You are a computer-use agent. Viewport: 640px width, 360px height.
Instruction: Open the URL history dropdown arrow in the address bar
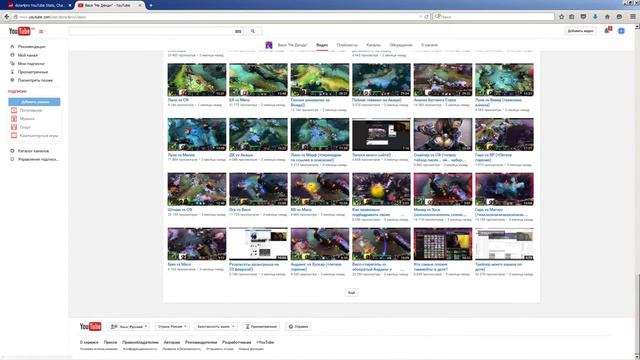420,17
